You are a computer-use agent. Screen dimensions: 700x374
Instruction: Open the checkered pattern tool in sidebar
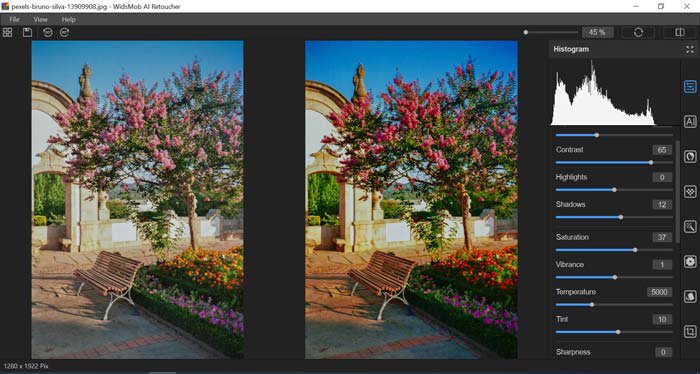click(690, 191)
